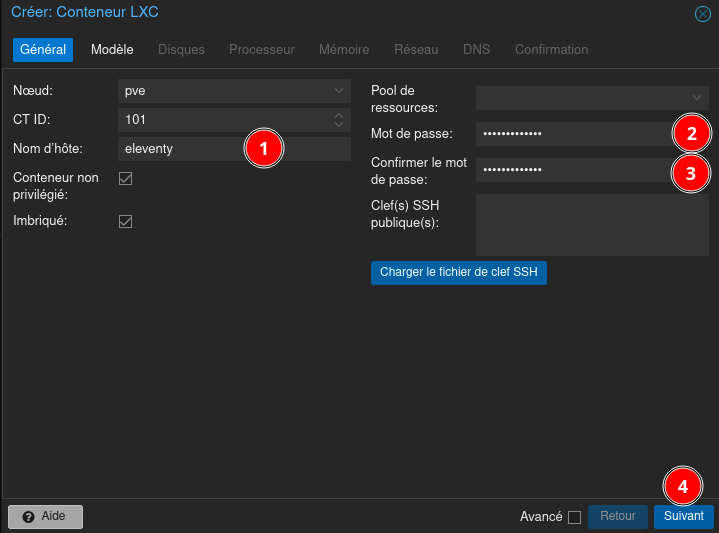Click the red annotation marker 2
This screenshot has width=719, height=533.
click(x=690, y=133)
